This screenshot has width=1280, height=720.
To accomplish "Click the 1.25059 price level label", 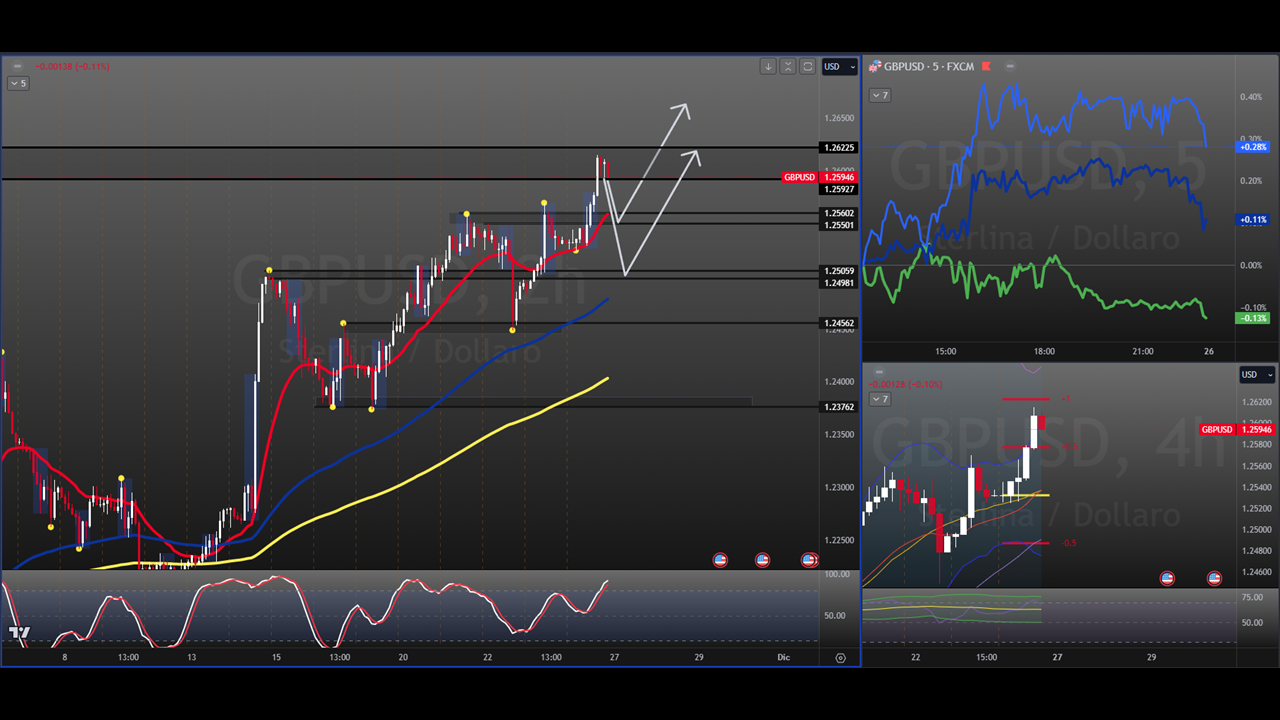I will pyautogui.click(x=839, y=271).
